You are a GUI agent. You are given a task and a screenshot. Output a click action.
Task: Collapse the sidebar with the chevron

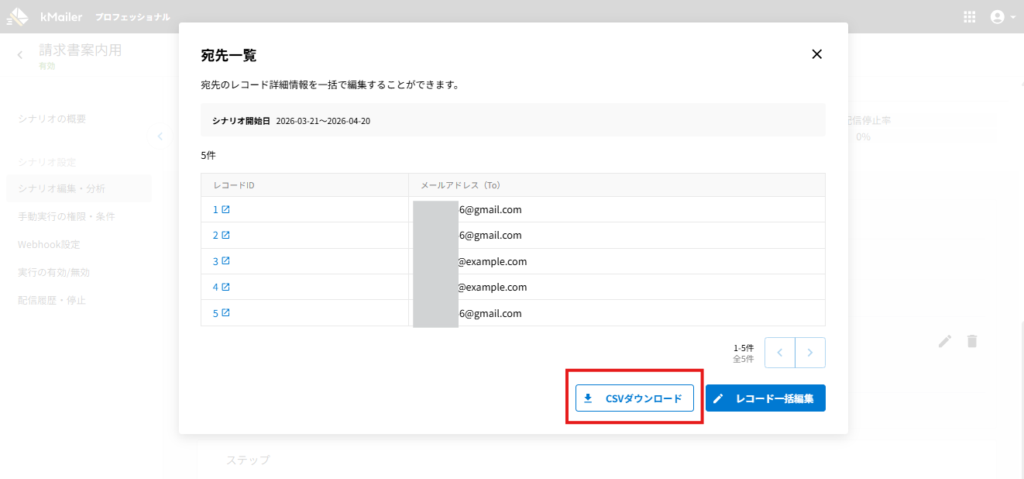pos(159,137)
